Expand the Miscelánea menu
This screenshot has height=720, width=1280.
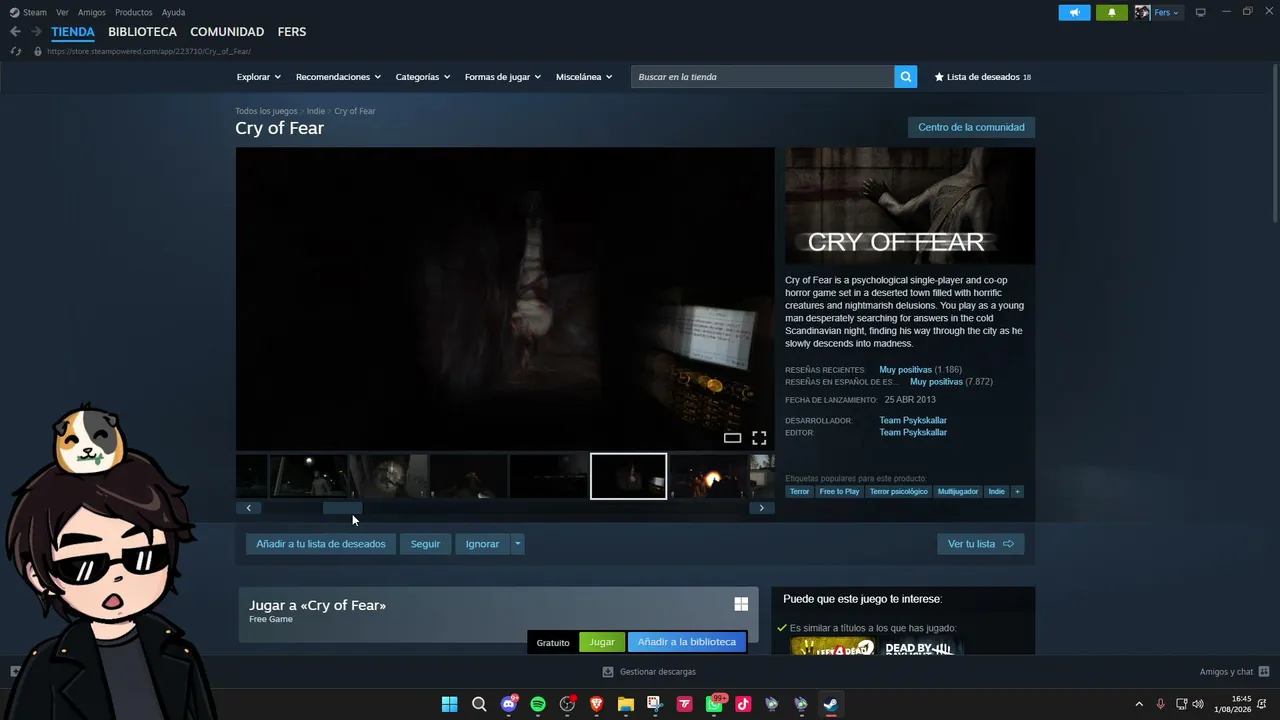click(584, 77)
